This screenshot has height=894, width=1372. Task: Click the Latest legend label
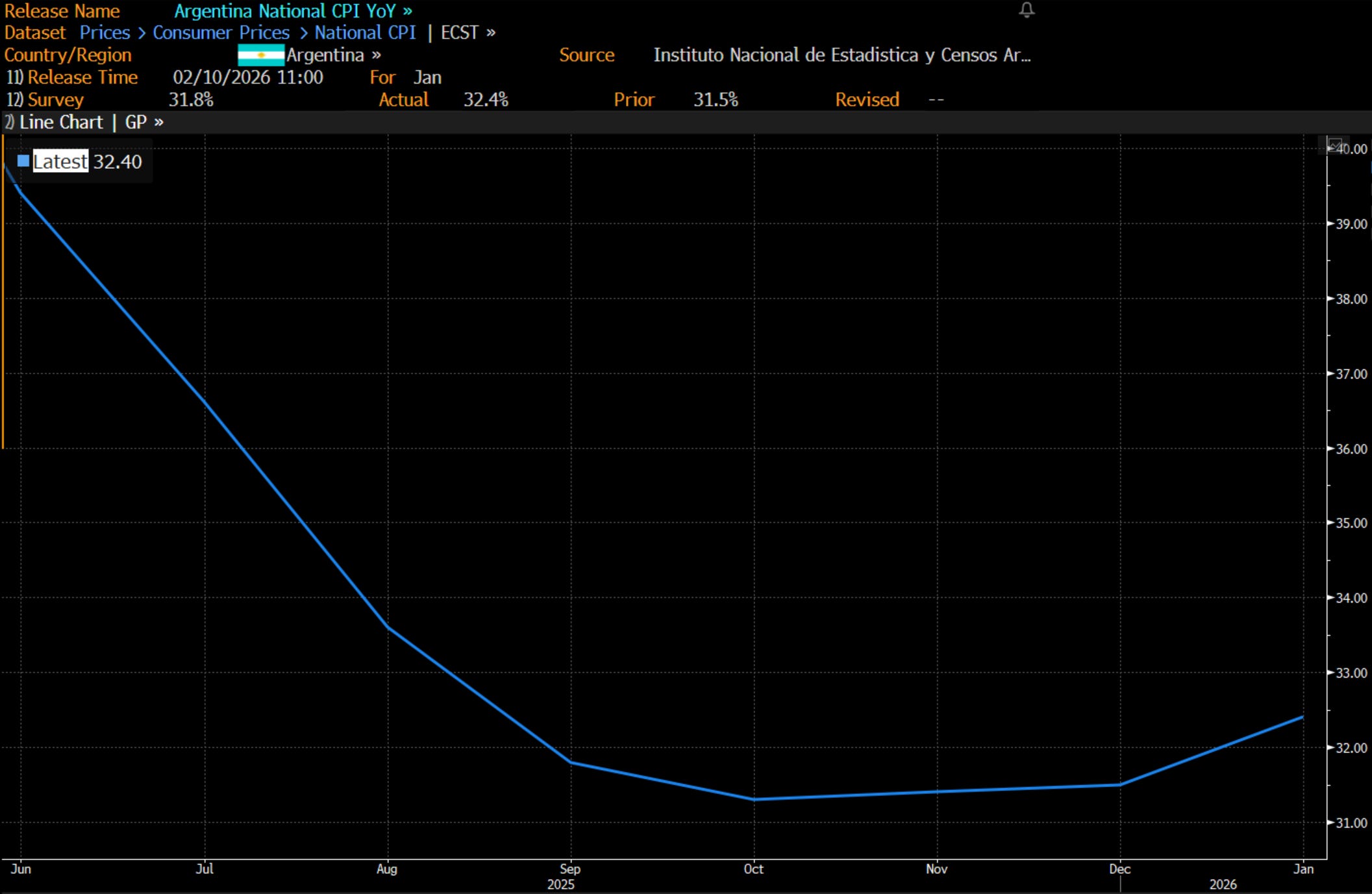60,161
